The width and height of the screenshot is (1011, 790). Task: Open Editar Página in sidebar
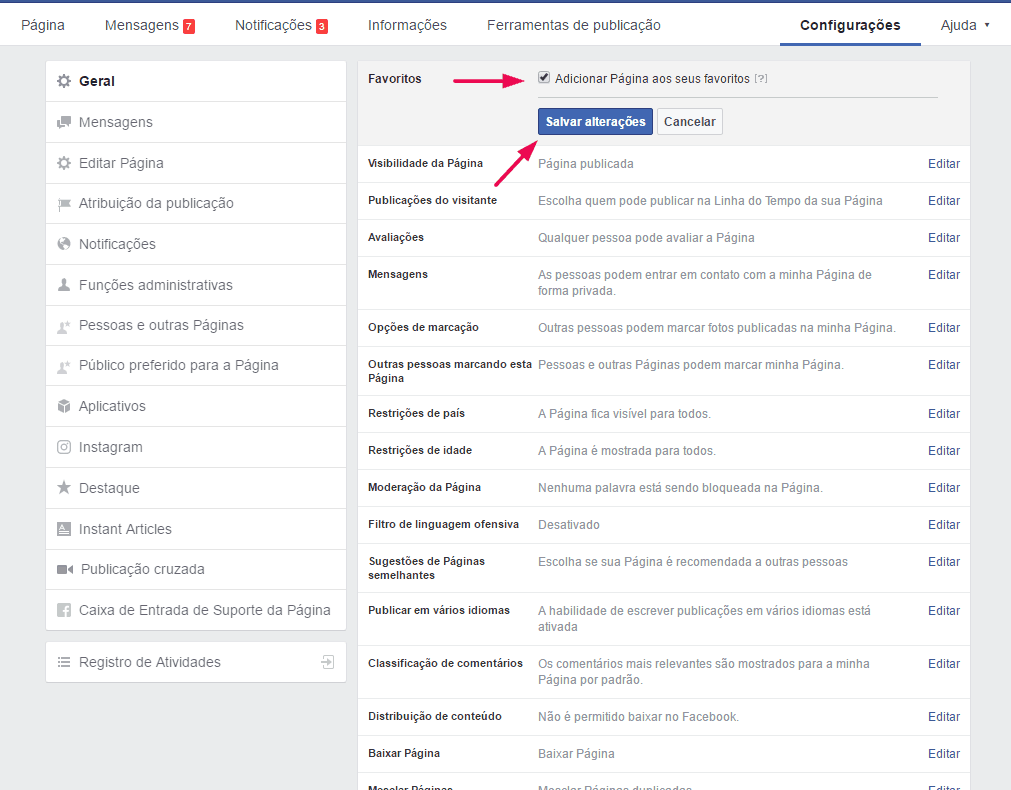click(x=196, y=163)
